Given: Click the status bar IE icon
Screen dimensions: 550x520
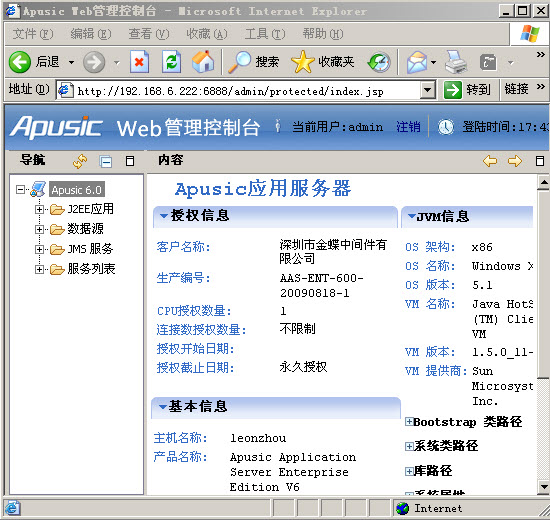Looking at the screenshot, I should (x=13, y=508).
